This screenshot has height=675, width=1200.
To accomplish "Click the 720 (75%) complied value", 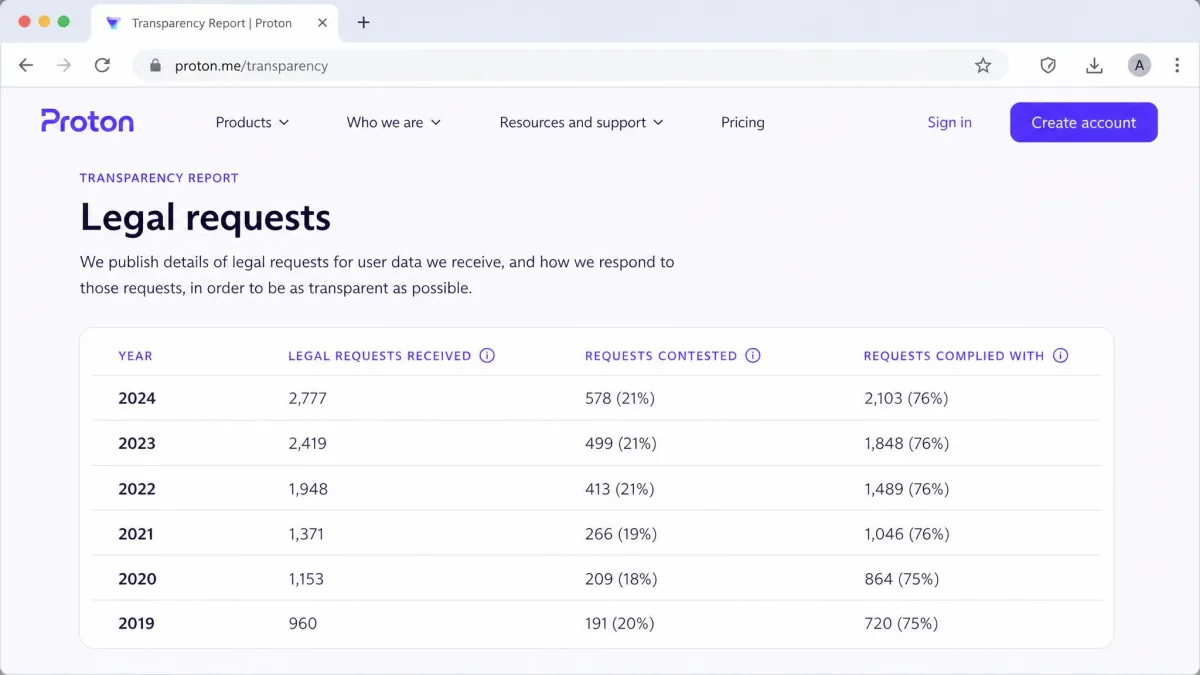I will coord(901,624).
